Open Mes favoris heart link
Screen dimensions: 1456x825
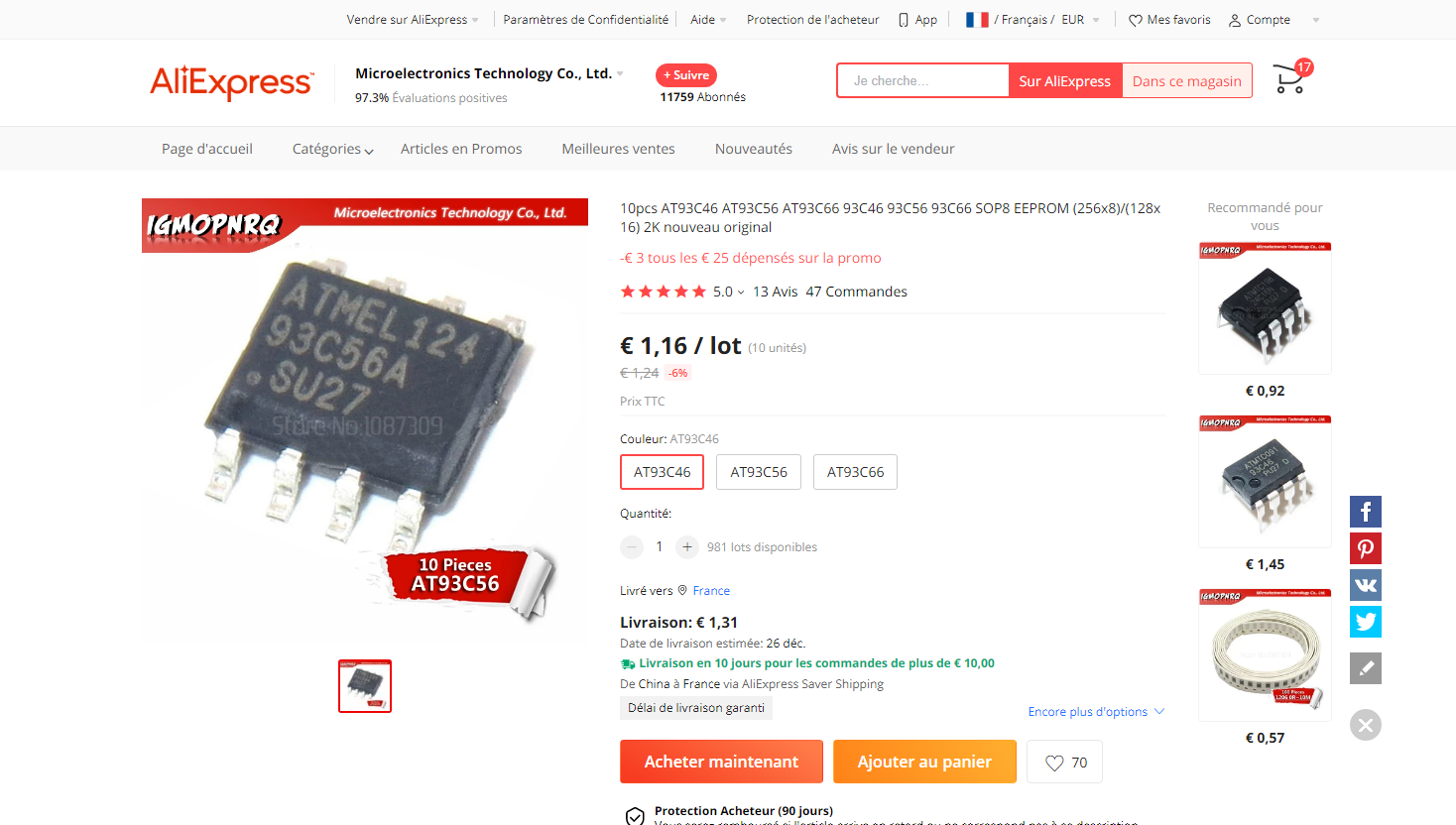(1169, 20)
